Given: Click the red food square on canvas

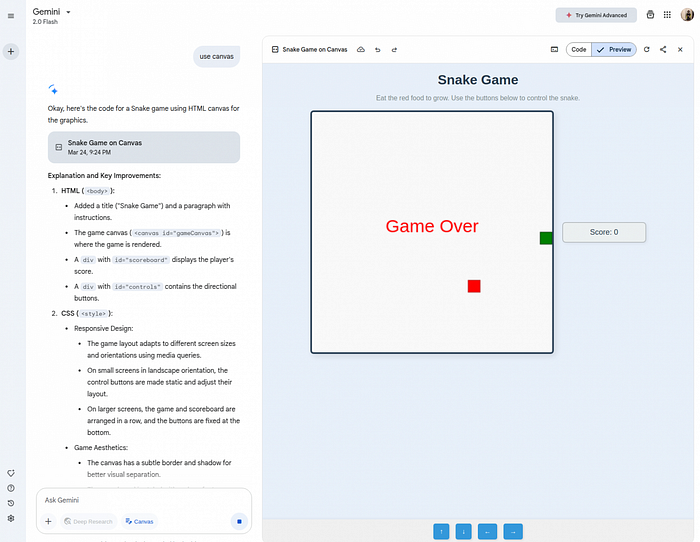Looking at the screenshot, I should [x=474, y=286].
